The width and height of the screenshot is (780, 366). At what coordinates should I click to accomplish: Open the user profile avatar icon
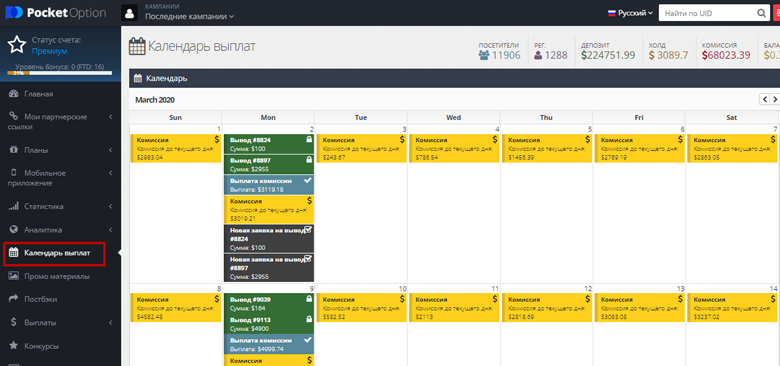point(129,13)
